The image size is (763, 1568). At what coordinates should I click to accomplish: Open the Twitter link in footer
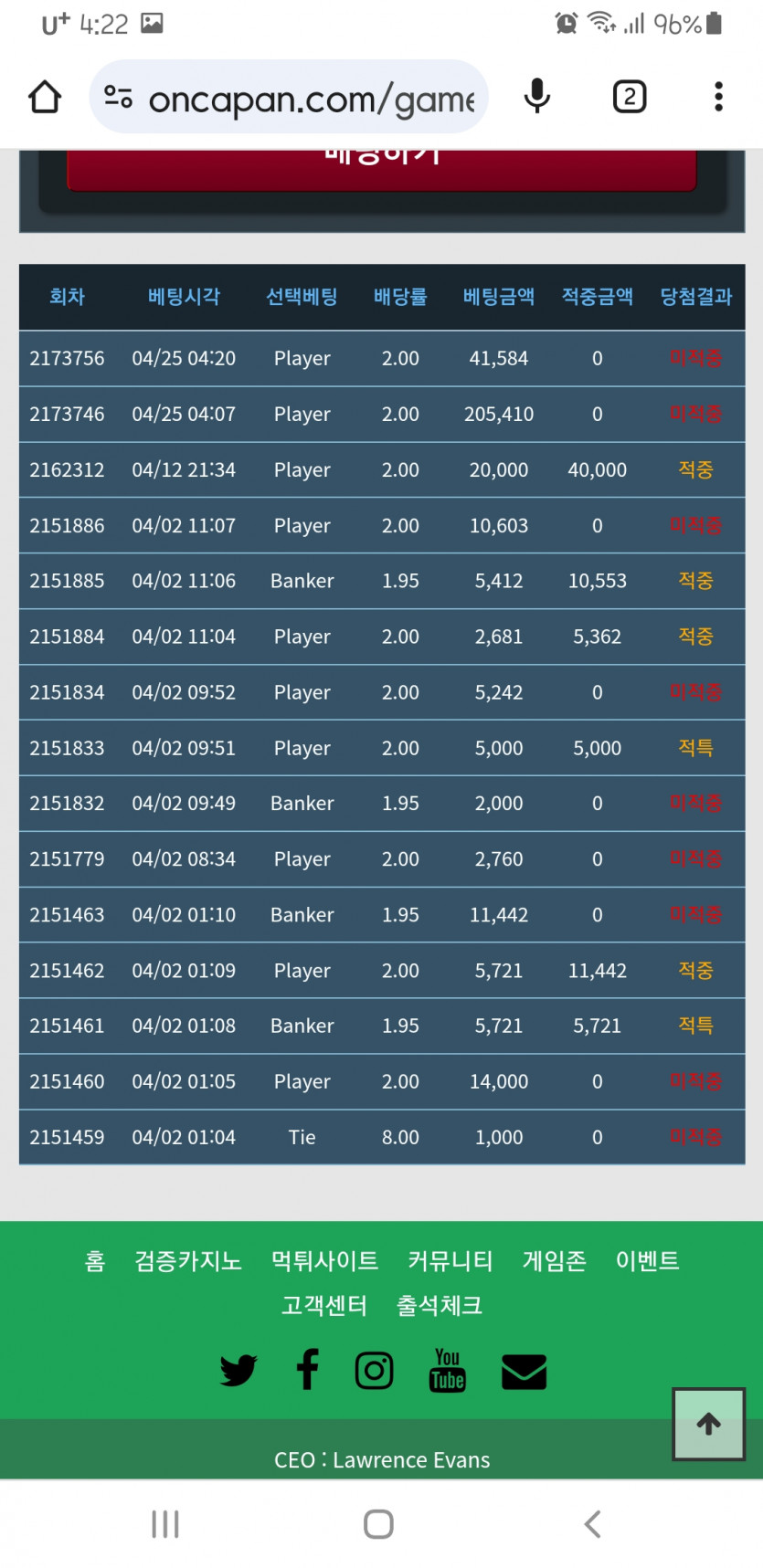(238, 1371)
